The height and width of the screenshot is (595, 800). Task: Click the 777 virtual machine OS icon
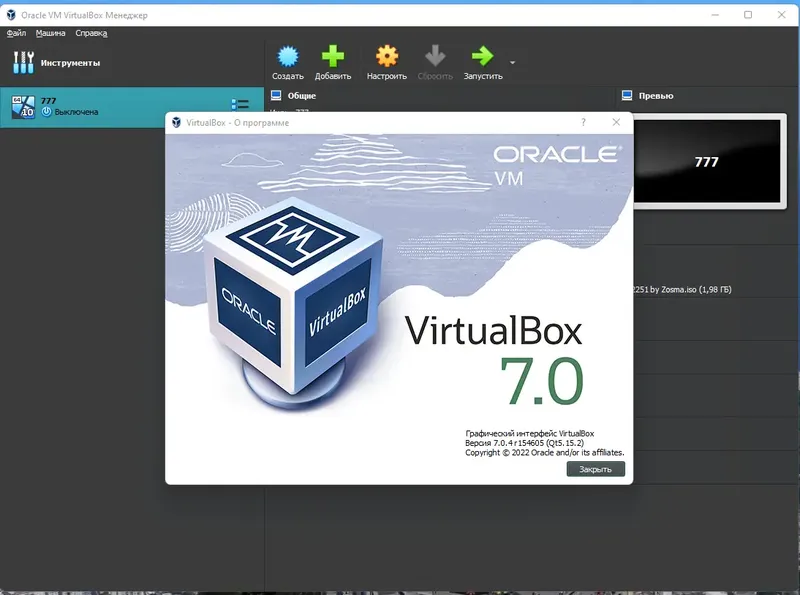[22, 104]
